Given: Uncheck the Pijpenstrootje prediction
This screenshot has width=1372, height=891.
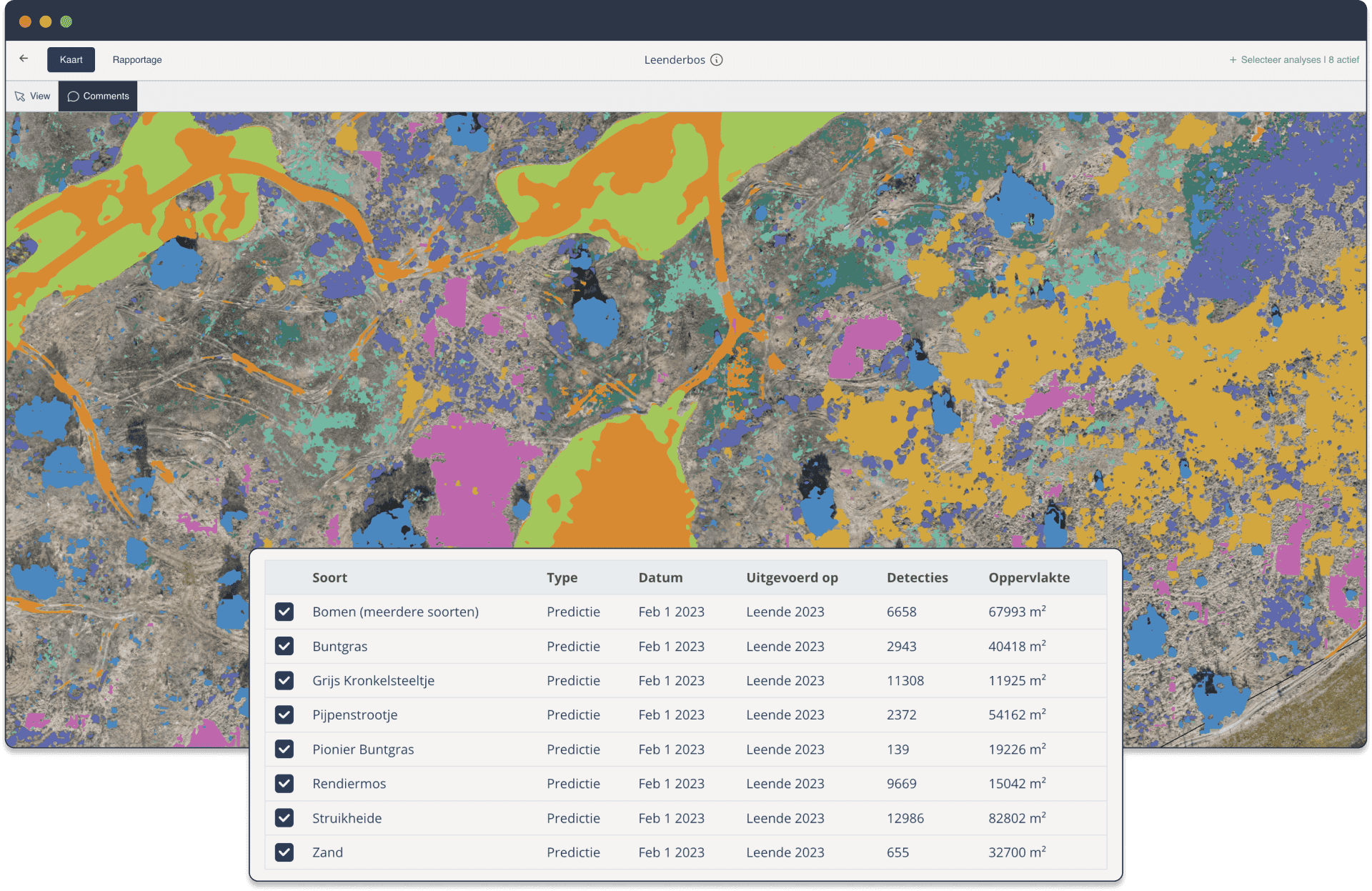Looking at the screenshot, I should 284,715.
